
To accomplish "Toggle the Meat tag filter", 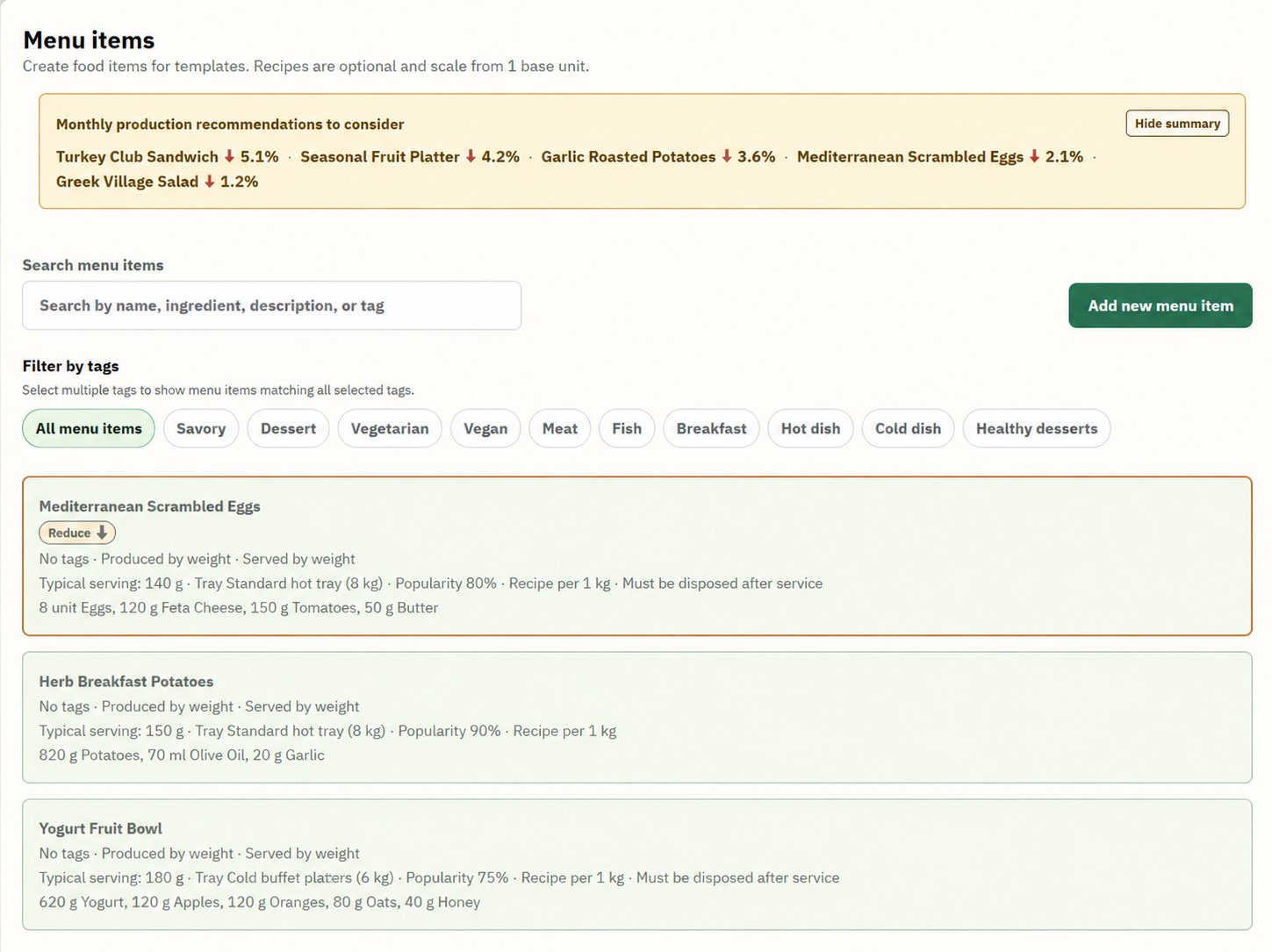I will point(560,428).
